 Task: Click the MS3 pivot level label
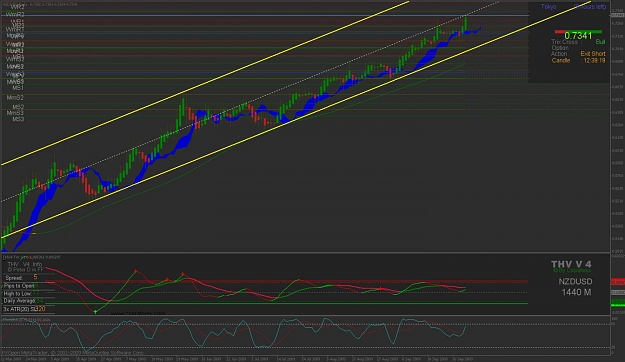(18, 119)
